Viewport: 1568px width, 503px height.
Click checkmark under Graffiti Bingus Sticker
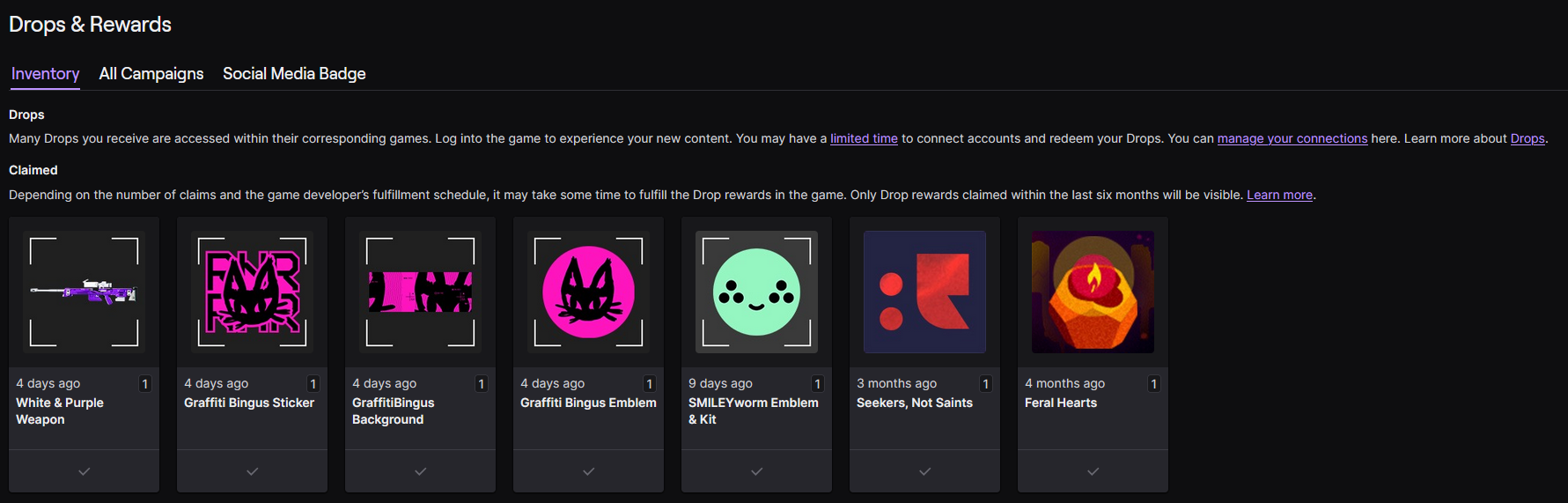(252, 471)
